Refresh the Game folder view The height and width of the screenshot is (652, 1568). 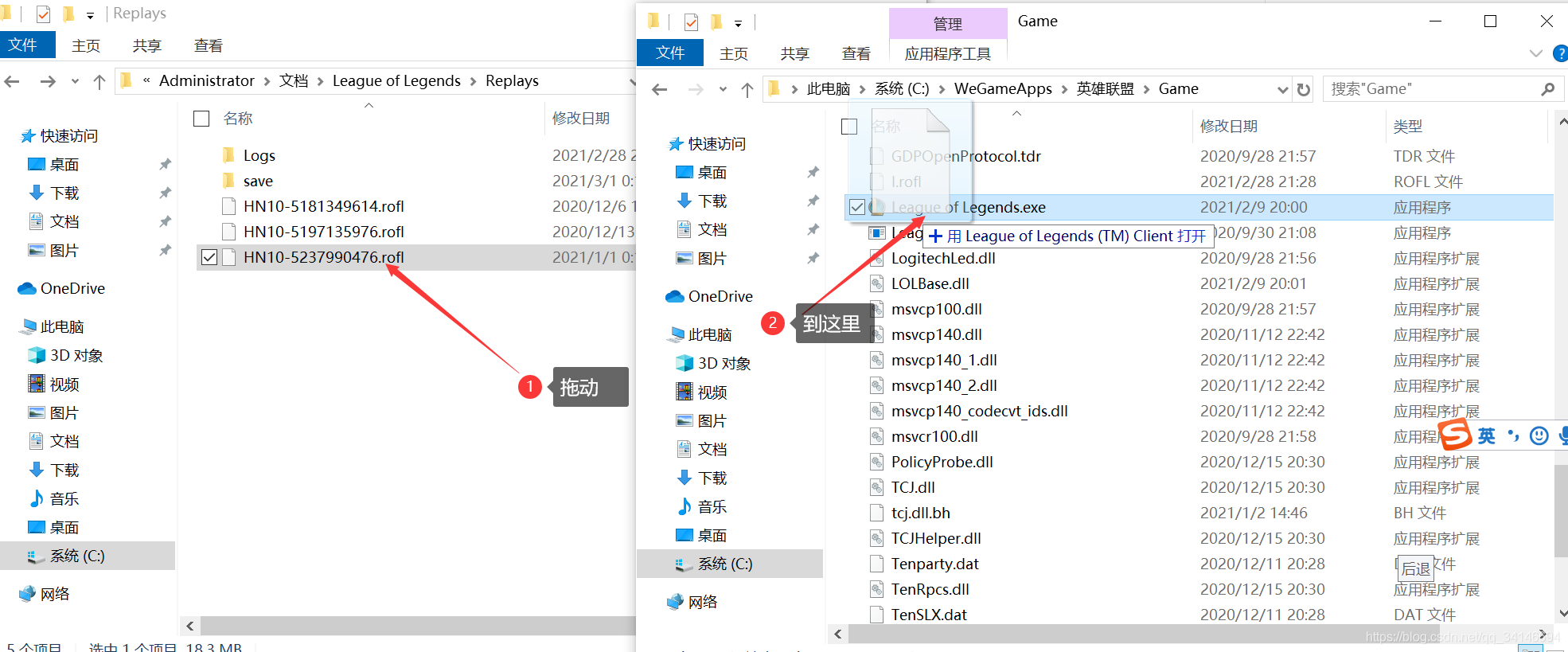1304,89
